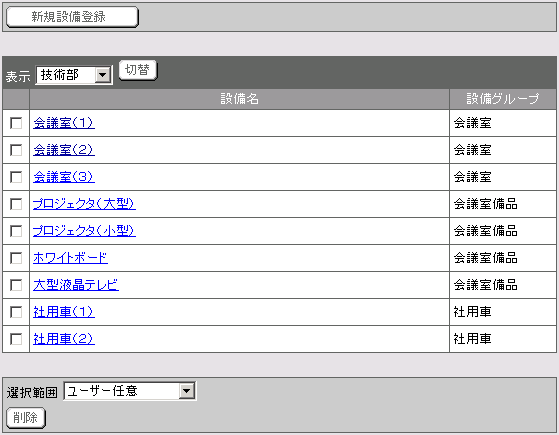Check the box for 会議室(2)
This screenshot has width=559, height=435.
(16, 150)
